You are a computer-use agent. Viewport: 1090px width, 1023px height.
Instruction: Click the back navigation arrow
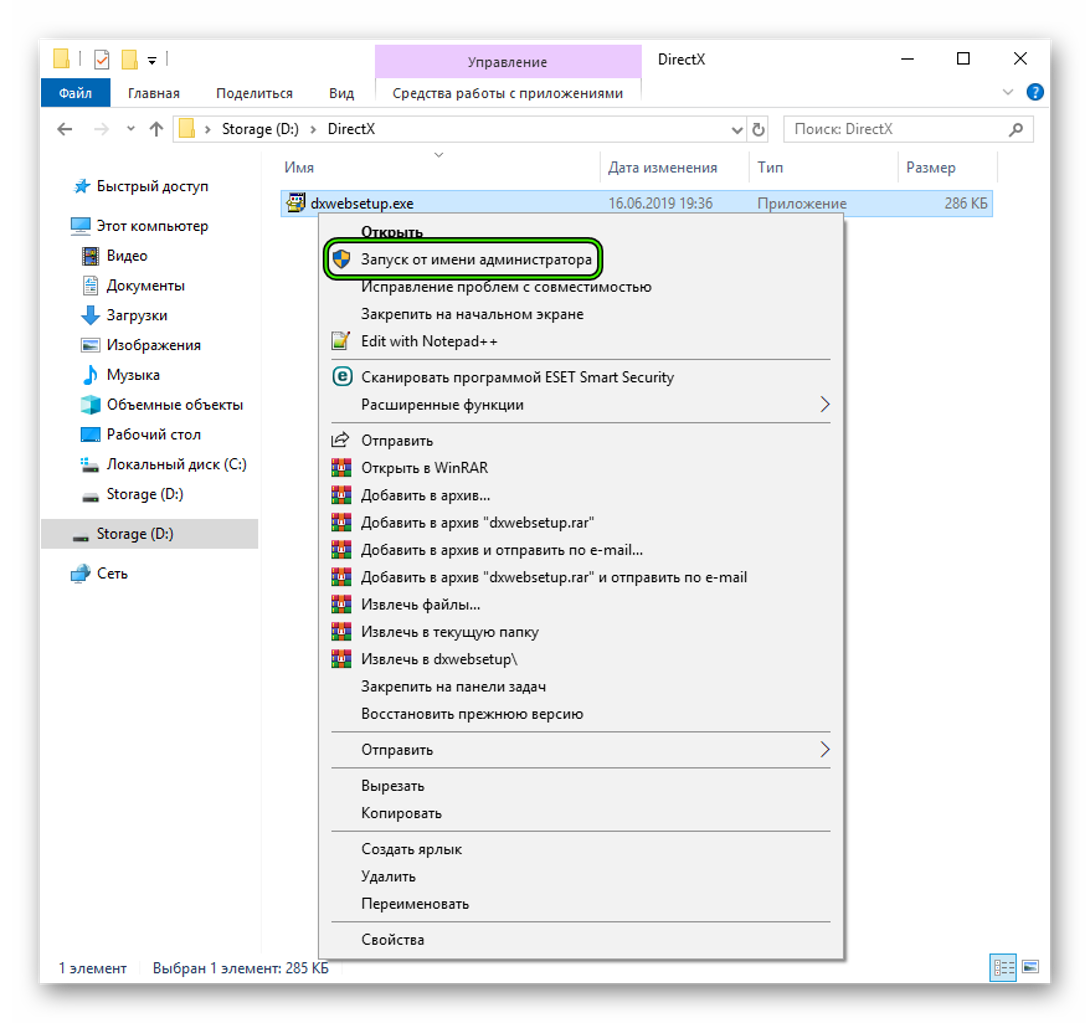(65, 129)
